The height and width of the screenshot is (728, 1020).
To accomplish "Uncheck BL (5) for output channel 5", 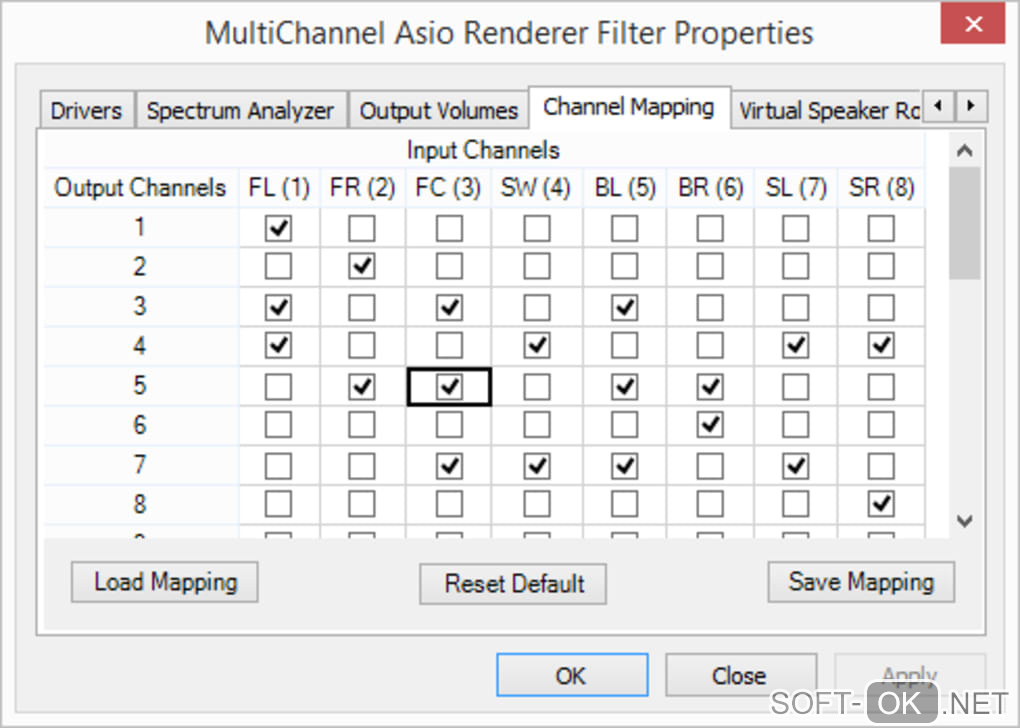I will (624, 387).
